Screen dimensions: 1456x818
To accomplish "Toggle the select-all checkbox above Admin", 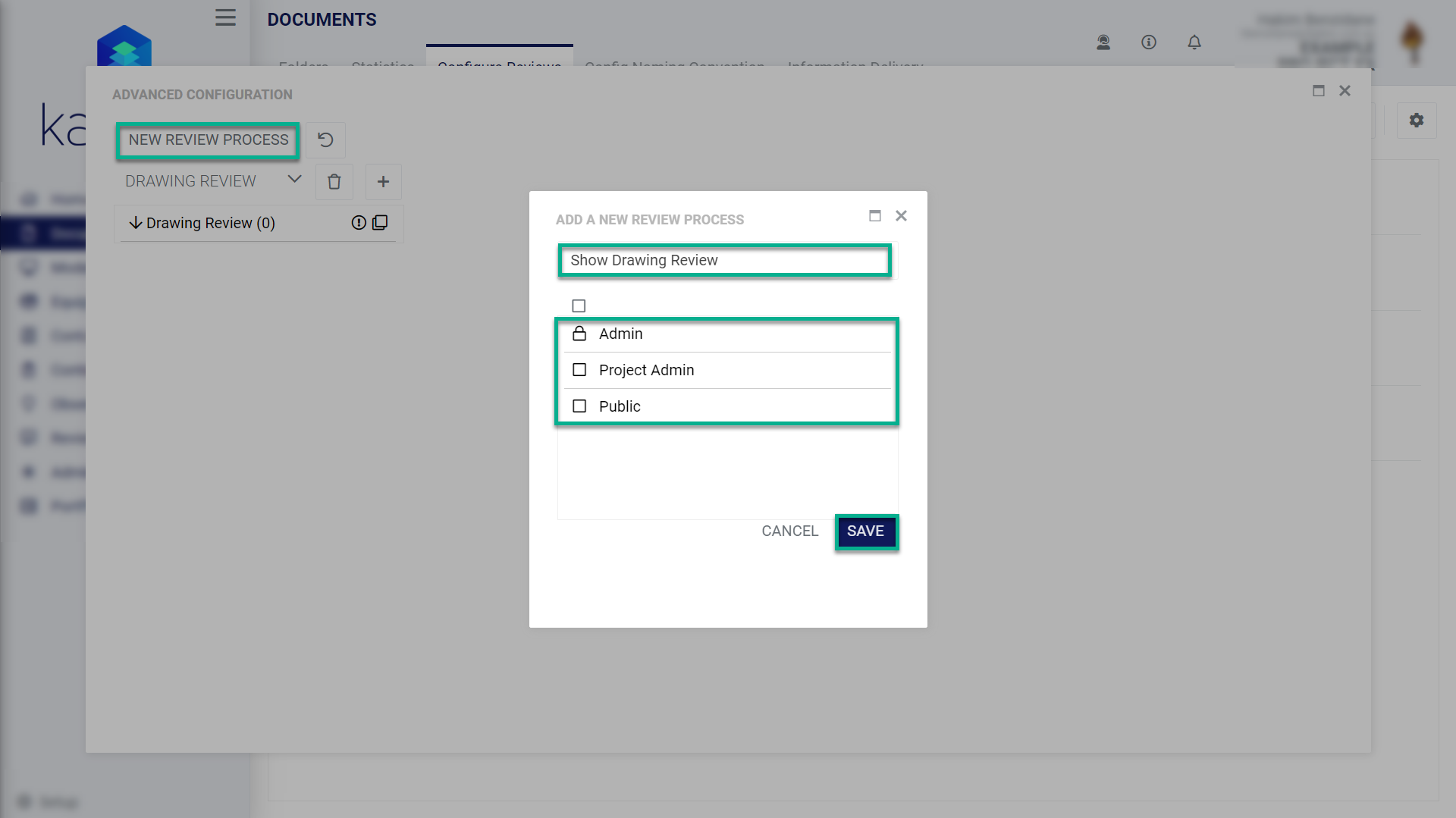I will pos(579,306).
